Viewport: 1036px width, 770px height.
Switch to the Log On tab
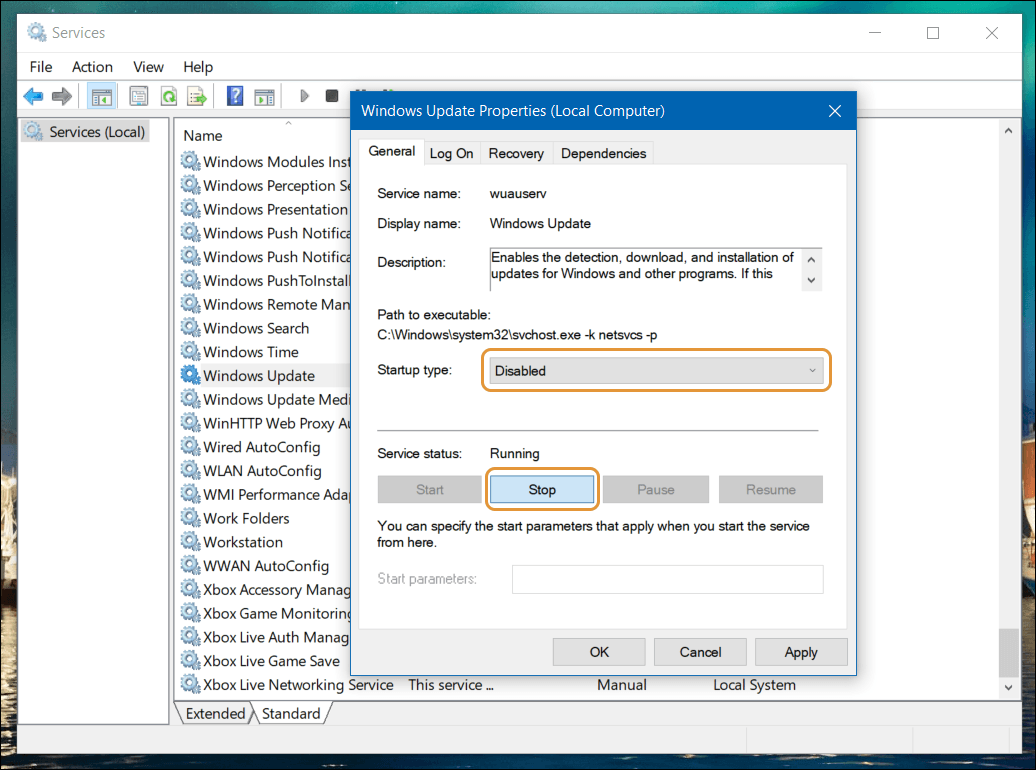click(451, 153)
